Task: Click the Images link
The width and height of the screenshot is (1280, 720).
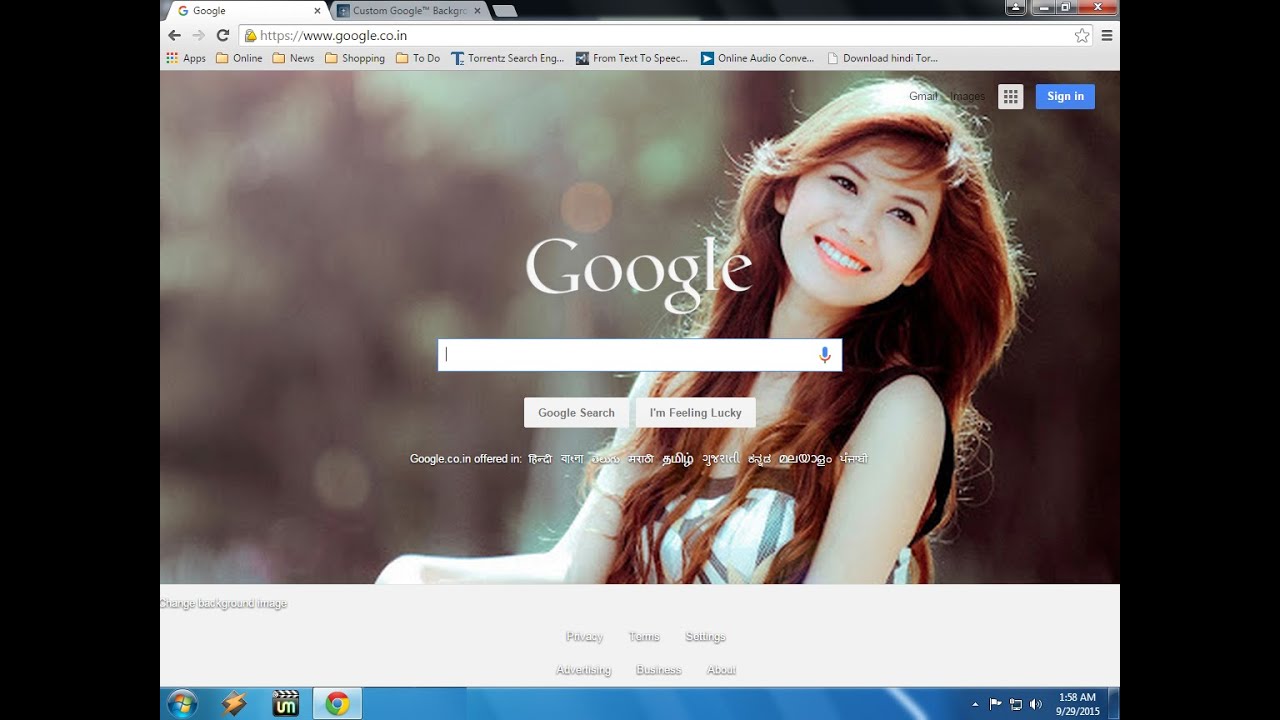Action: point(967,96)
